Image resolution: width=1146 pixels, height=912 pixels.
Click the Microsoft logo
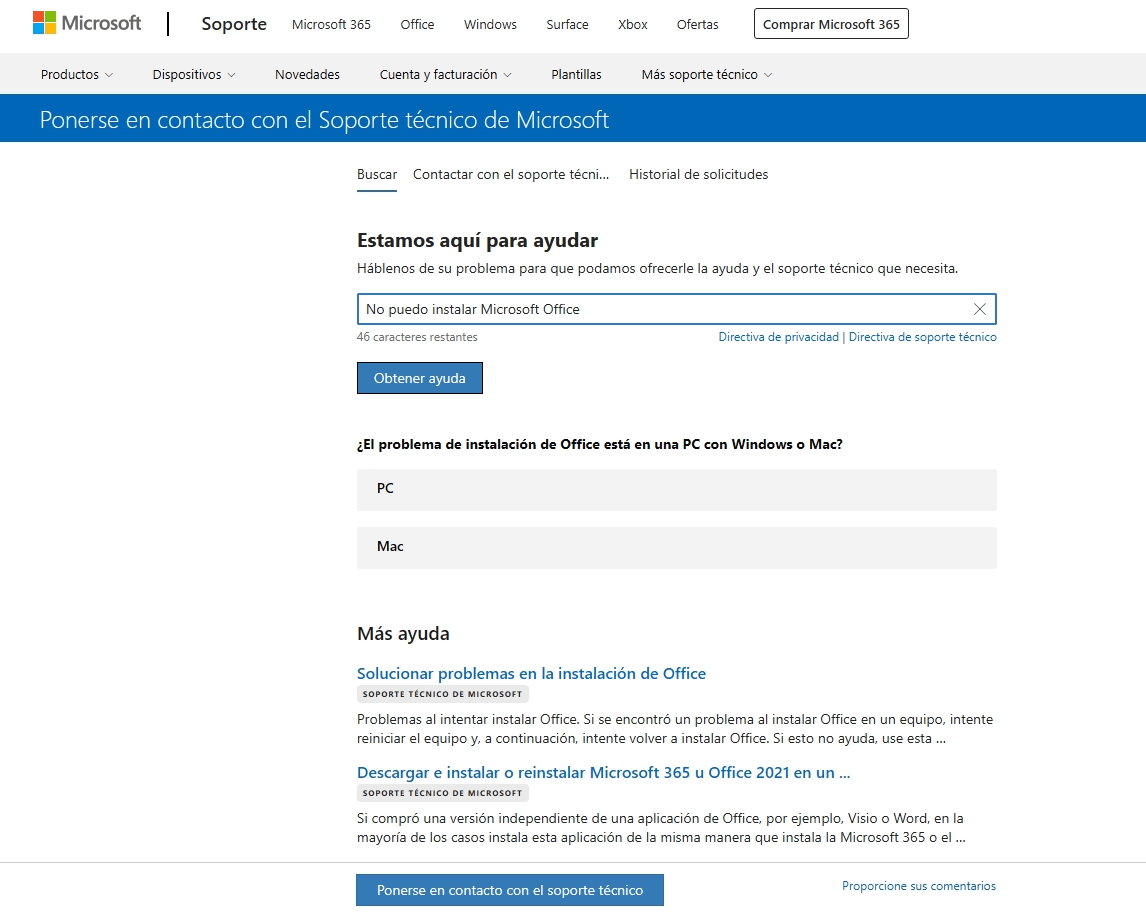[87, 23]
